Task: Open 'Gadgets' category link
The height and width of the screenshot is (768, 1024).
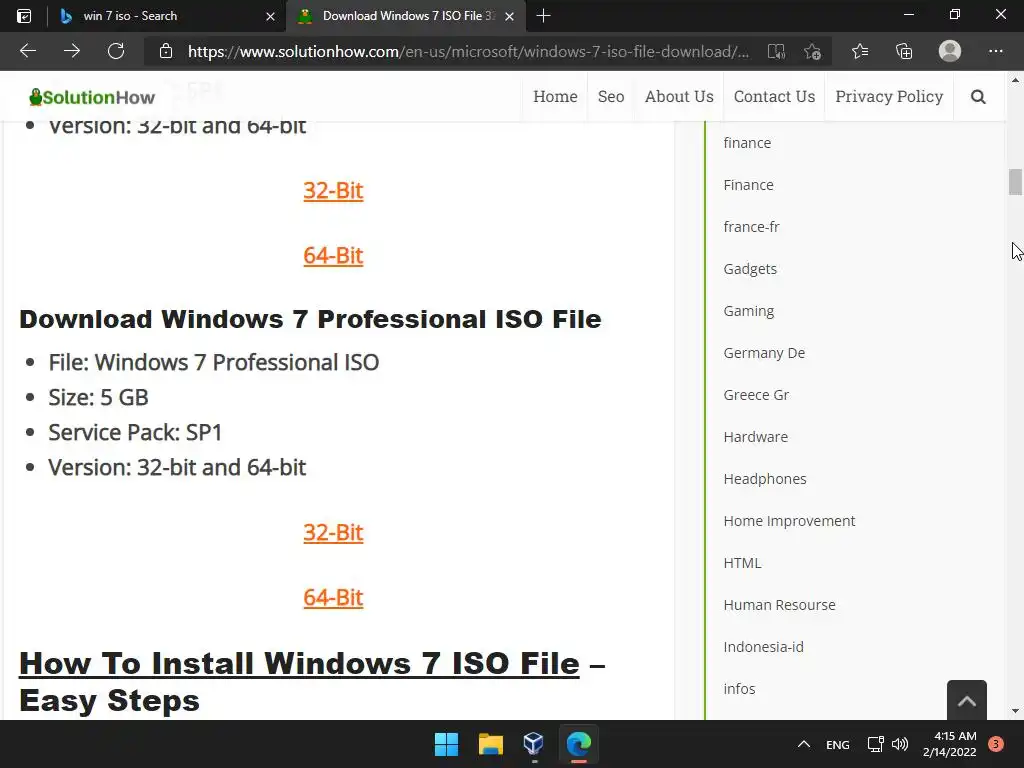Action: [750, 269]
